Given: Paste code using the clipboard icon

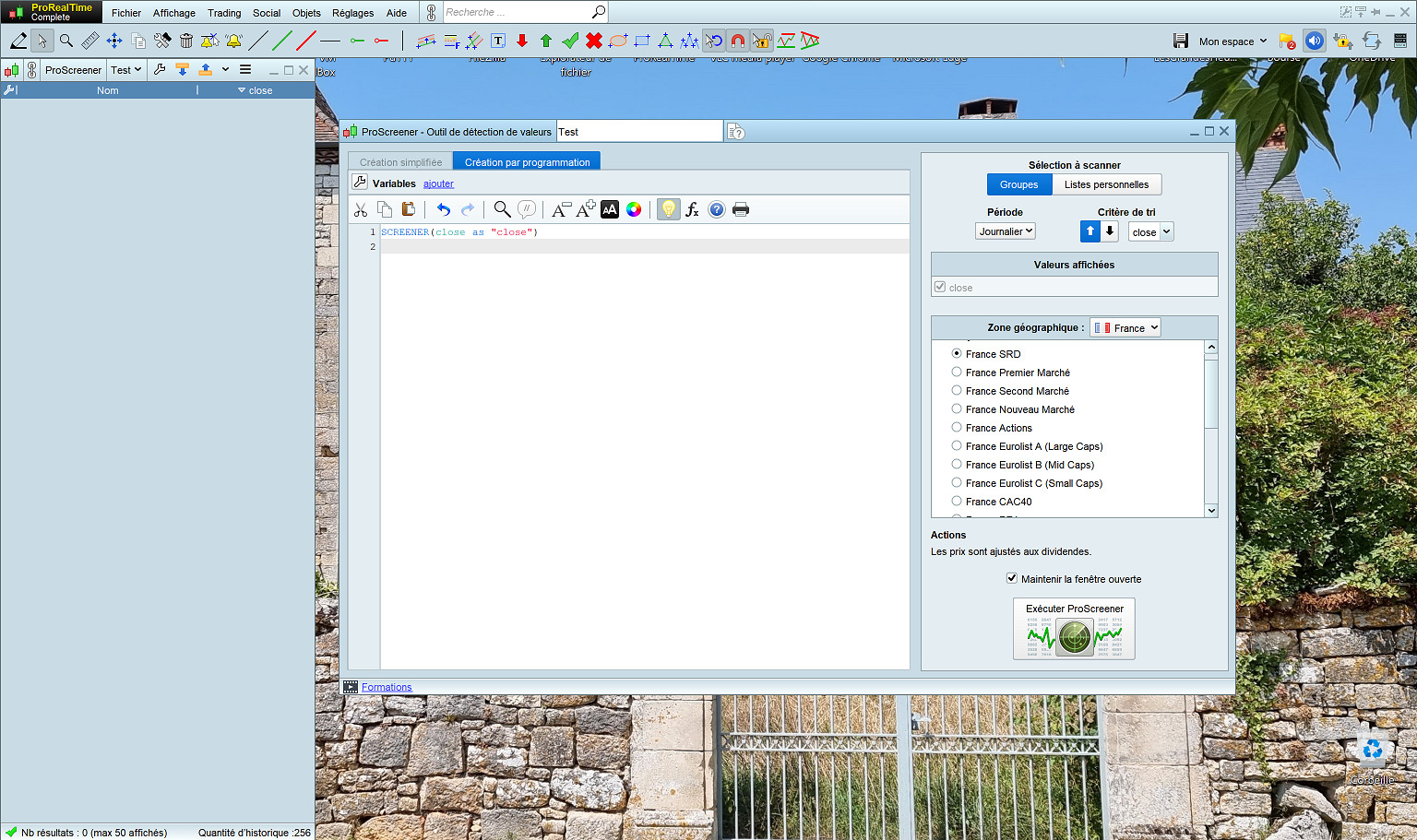Looking at the screenshot, I should (409, 209).
